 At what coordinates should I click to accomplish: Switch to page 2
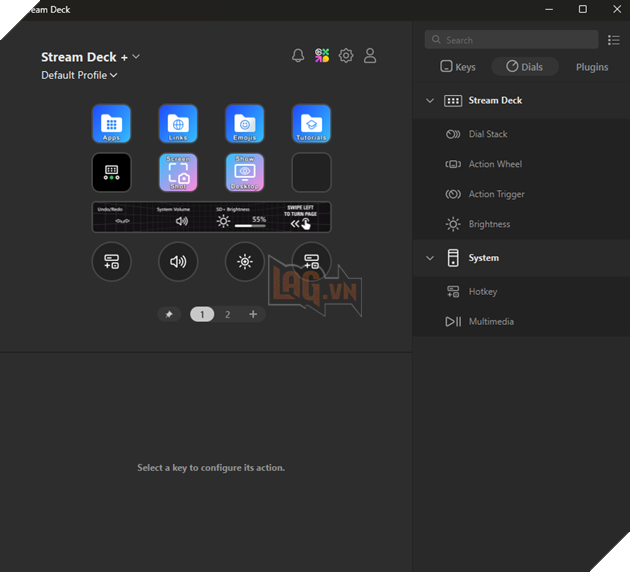(227, 314)
